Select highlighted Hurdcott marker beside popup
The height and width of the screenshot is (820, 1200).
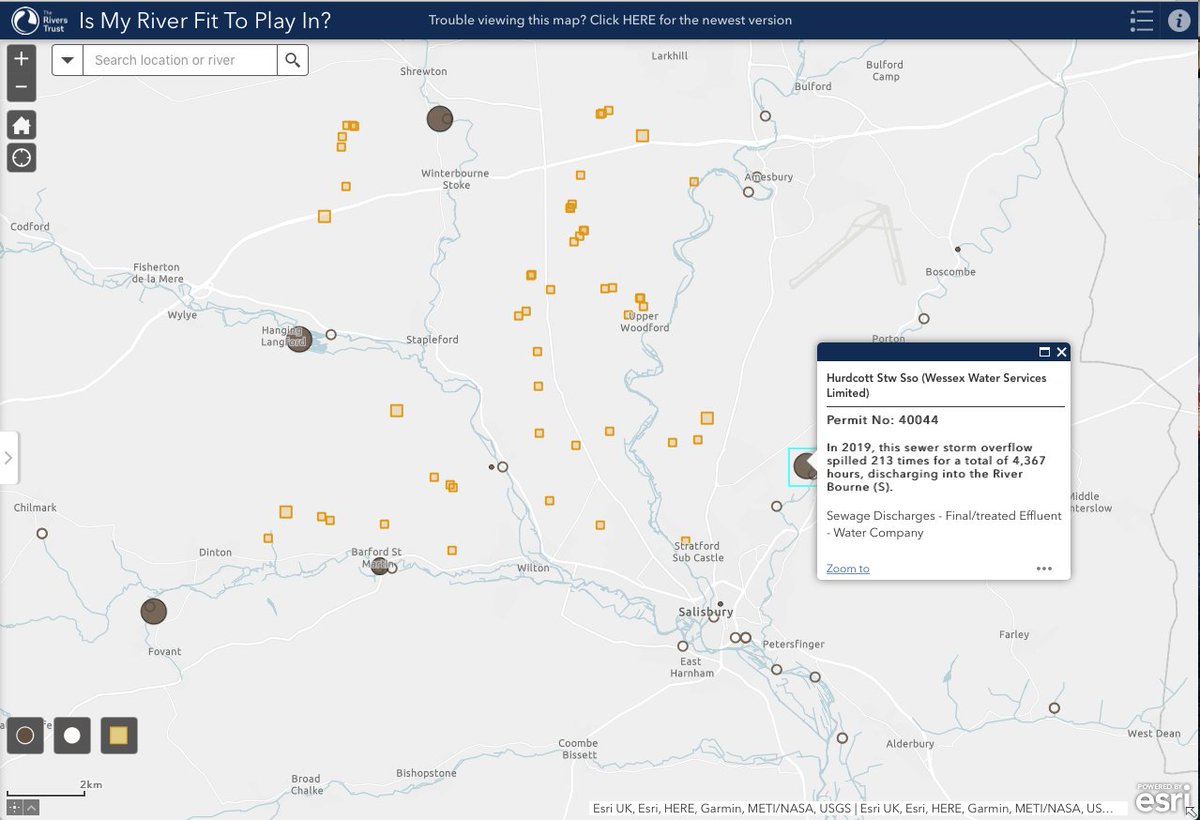[804, 465]
